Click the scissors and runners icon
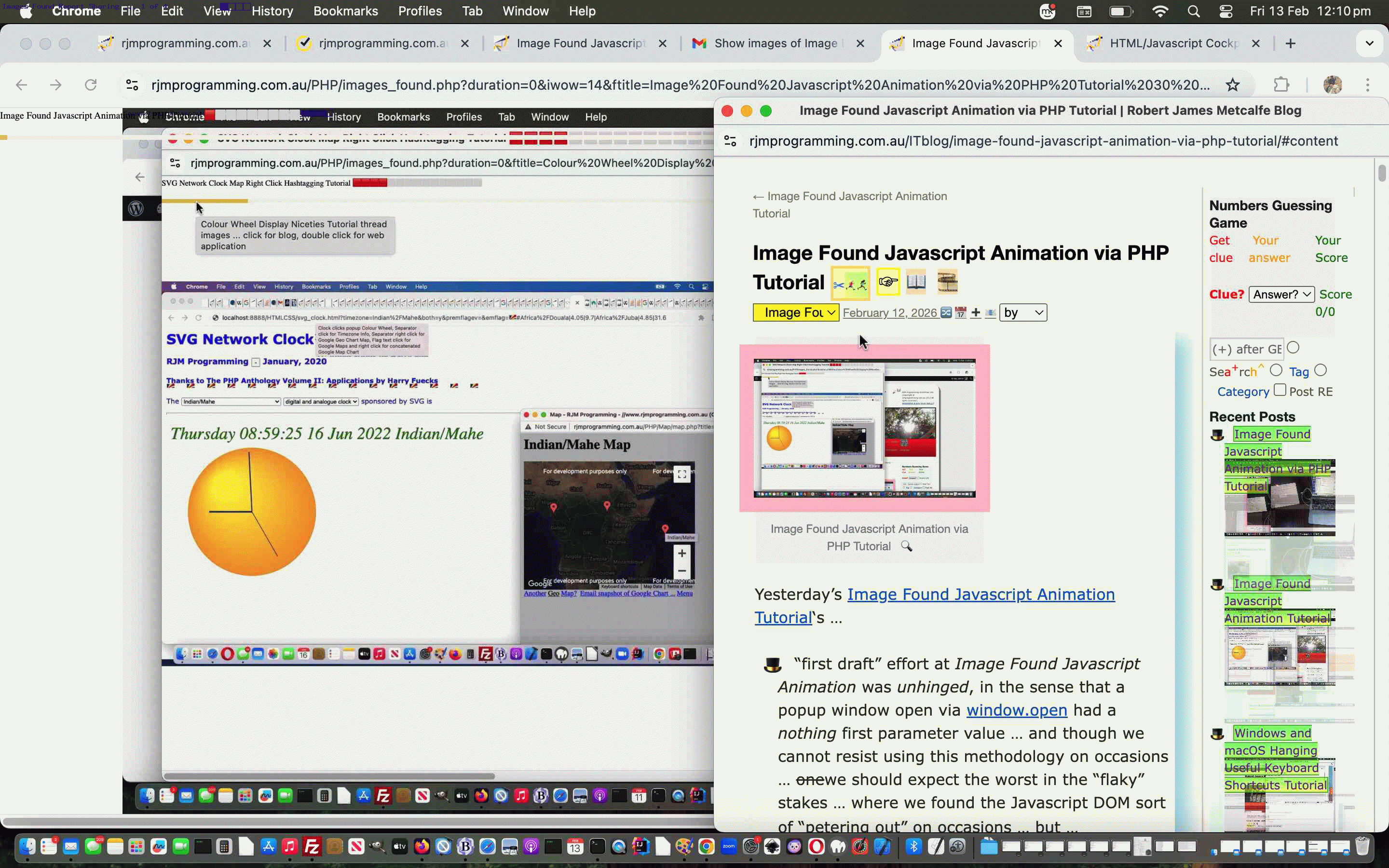This screenshot has height=868, width=1389. click(x=850, y=284)
